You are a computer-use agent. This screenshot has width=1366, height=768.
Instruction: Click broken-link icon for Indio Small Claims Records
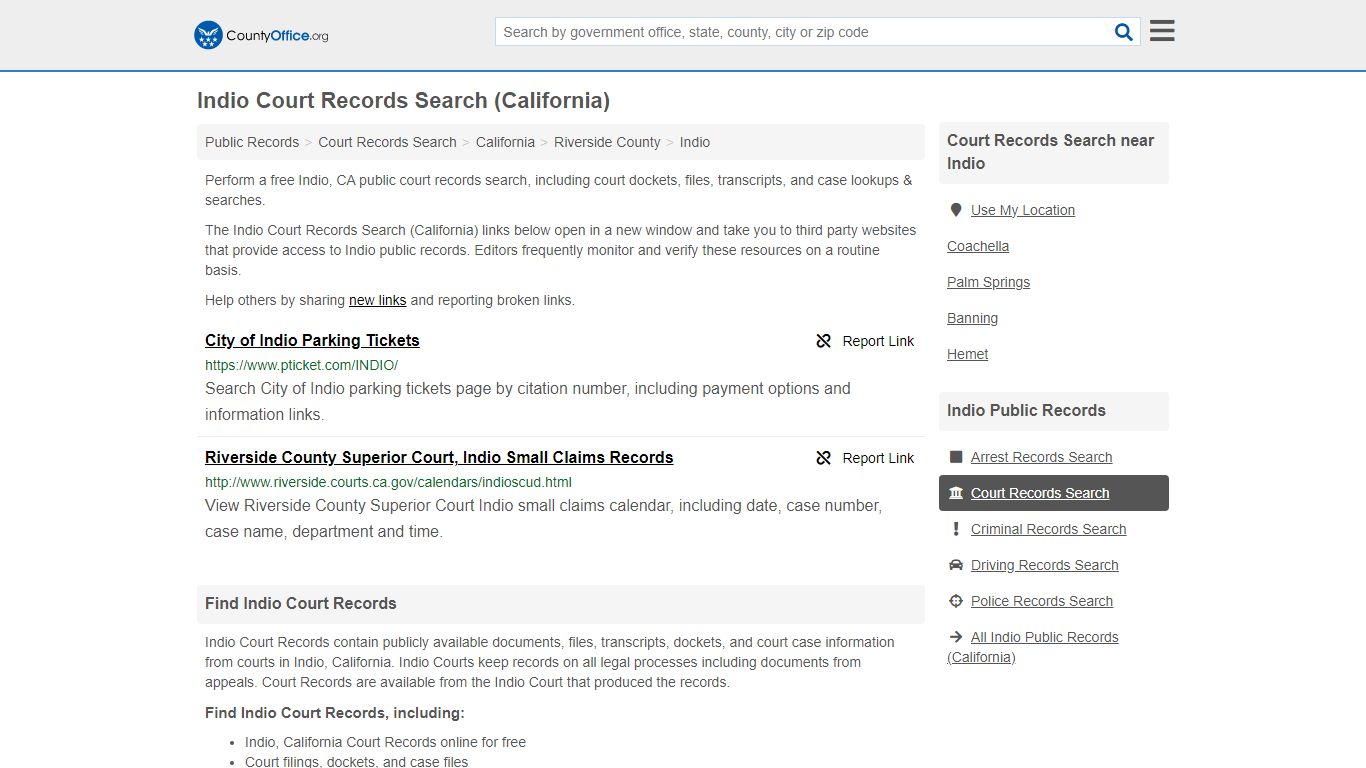coord(824,458)
